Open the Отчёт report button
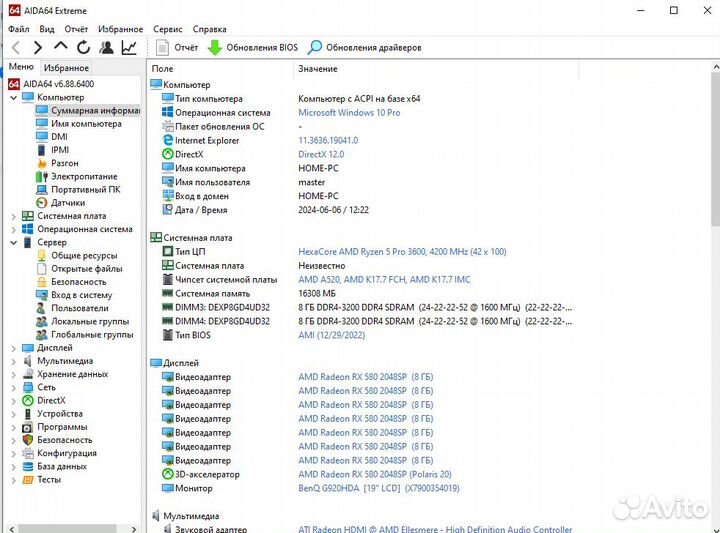 click(x=177, y=47)
